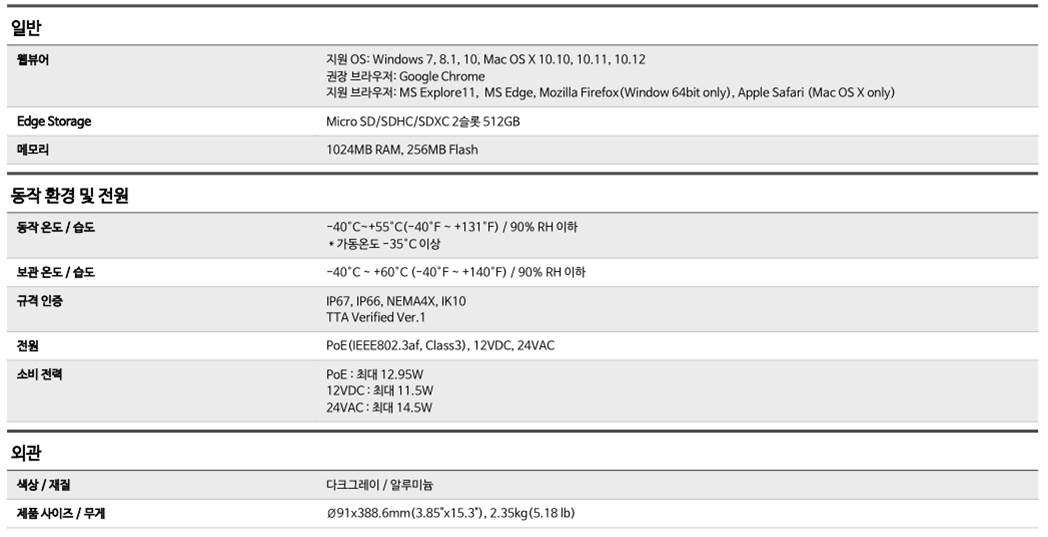Click the 소비 전력 row label
Viewport: 1048px width, 537px height.
39,374
